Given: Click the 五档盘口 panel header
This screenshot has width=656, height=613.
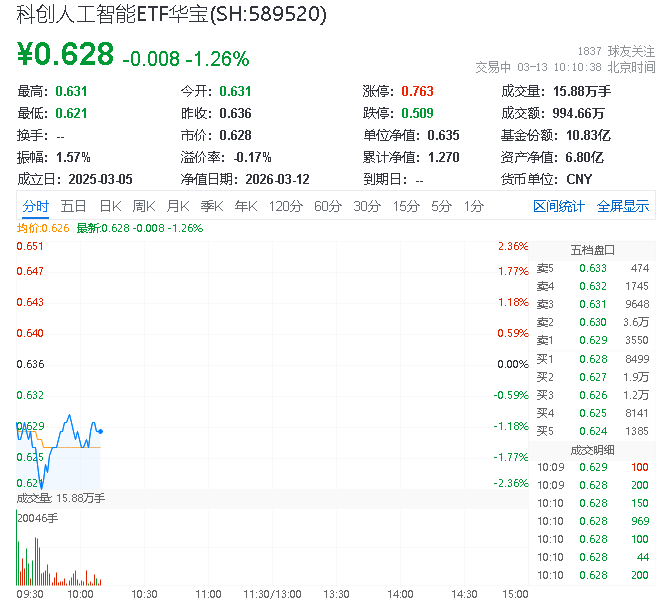Looking at the screenshot, I should click(x=592, y=249).
